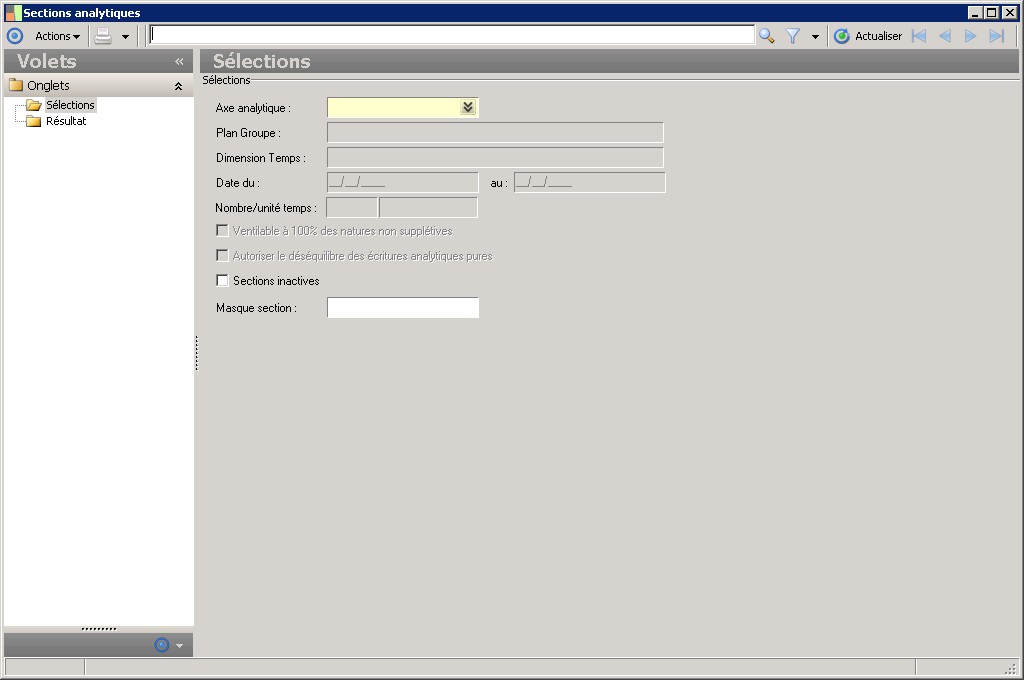Click the Masque section label
Screen dimensions: 1024x680
256,308
